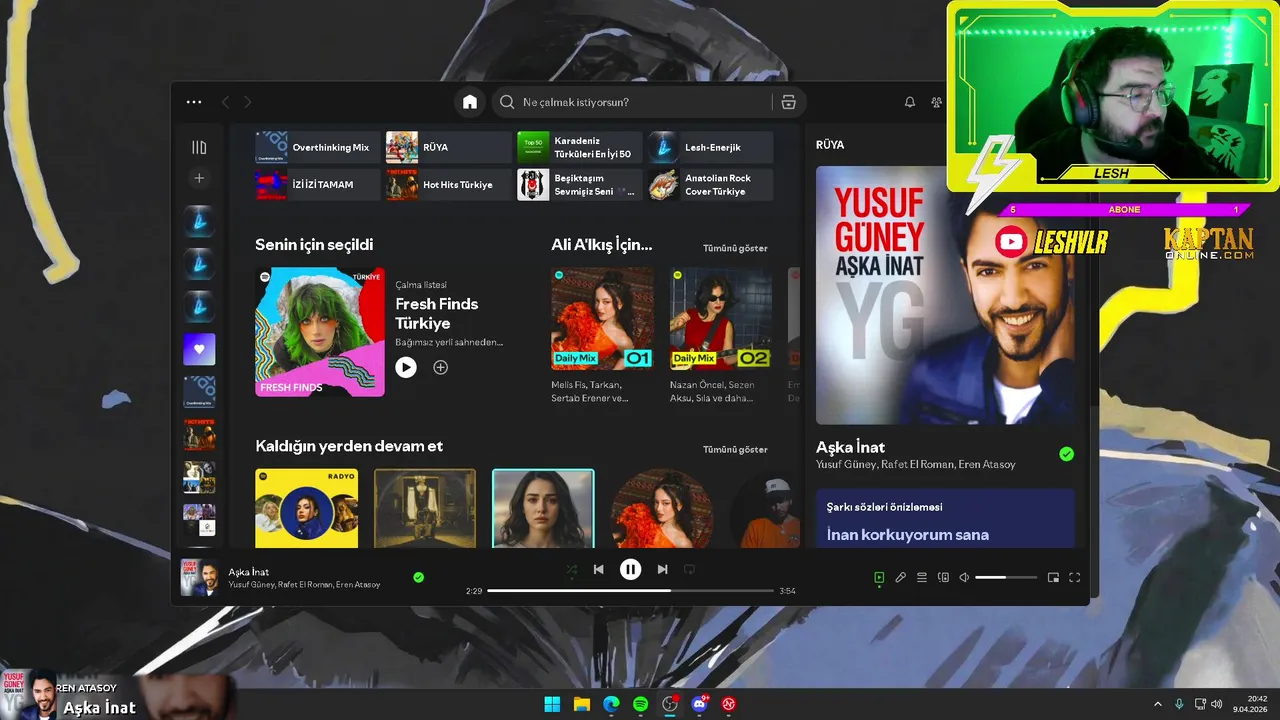Click the Aşka İnat album cover in right panel

point(945,295)
